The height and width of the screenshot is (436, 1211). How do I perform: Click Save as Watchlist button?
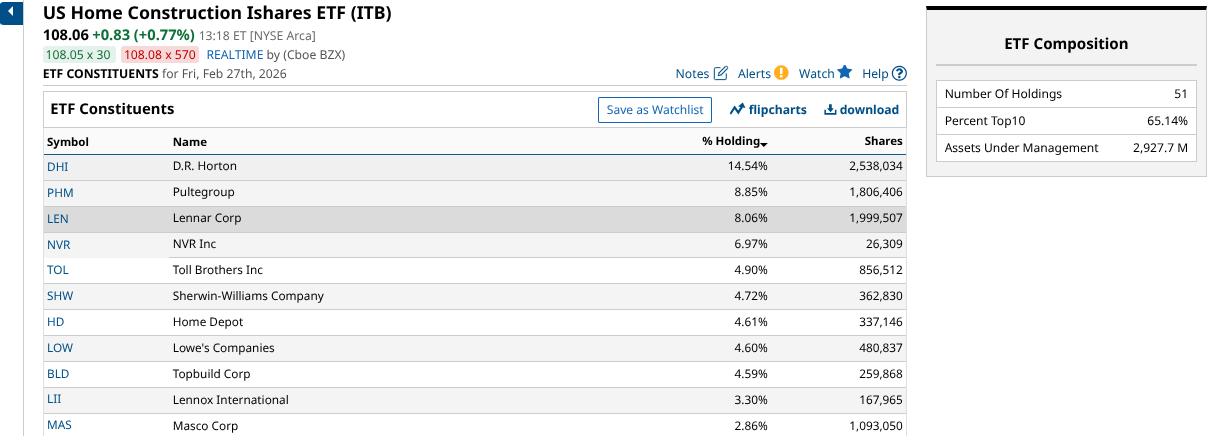[654, 110]
